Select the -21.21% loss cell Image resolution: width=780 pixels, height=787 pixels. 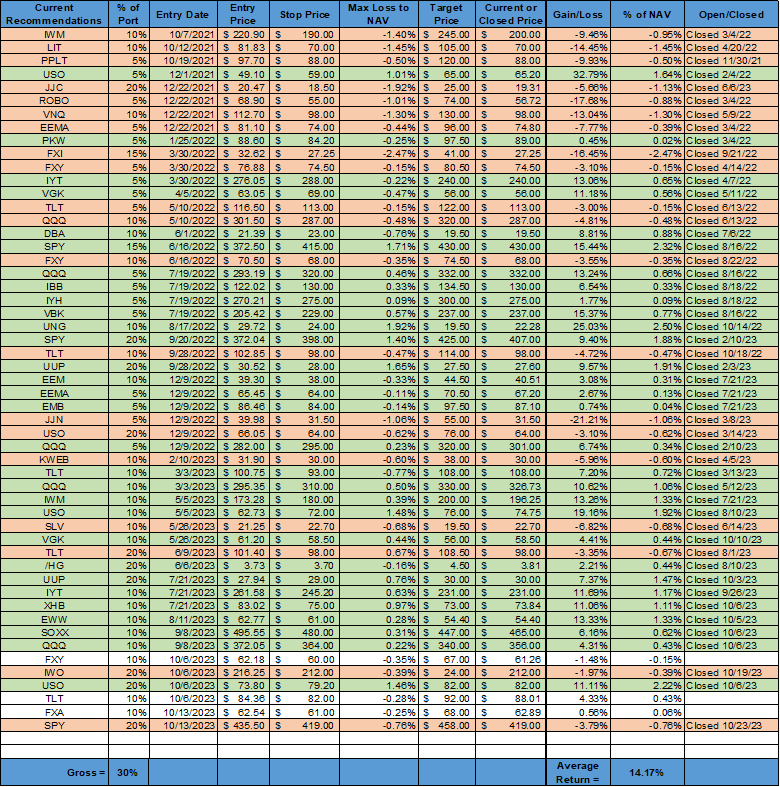click(578, 420)
